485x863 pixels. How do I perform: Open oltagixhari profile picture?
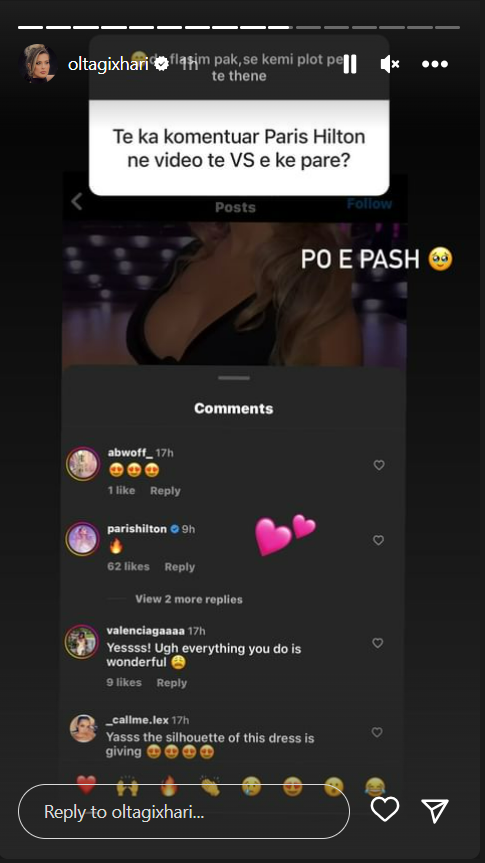click(x=39, y=63)
